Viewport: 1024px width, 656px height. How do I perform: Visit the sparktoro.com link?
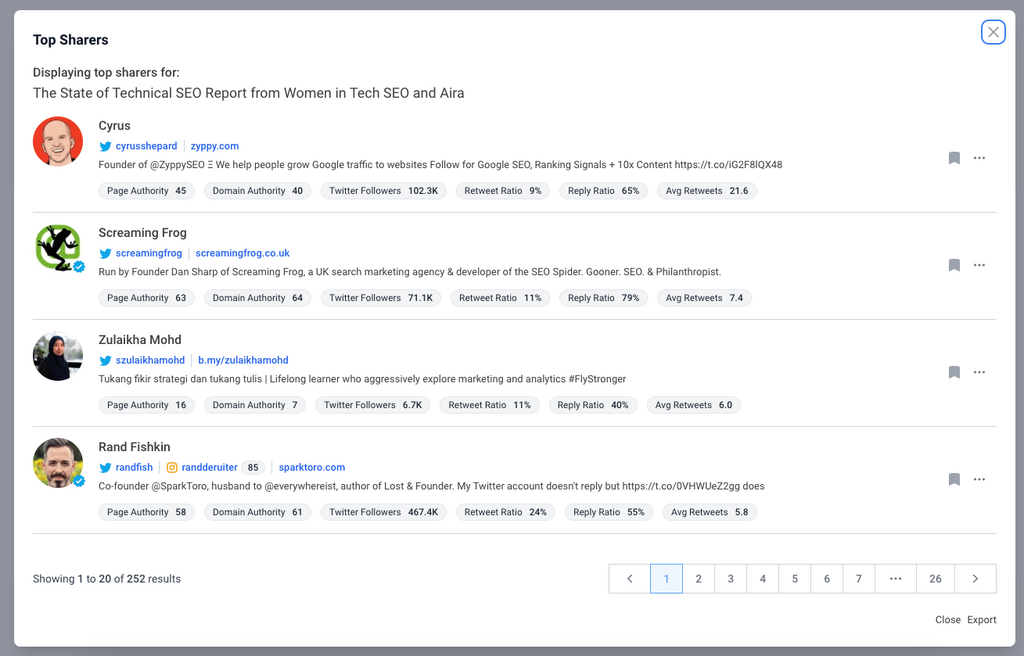click(312, 467)
